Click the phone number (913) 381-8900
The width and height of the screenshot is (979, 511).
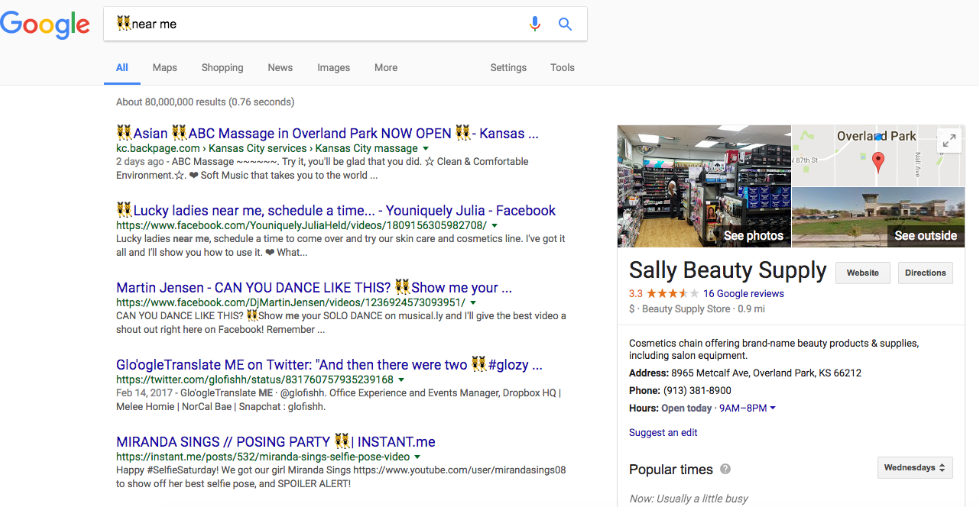click(x=697, y=390)
